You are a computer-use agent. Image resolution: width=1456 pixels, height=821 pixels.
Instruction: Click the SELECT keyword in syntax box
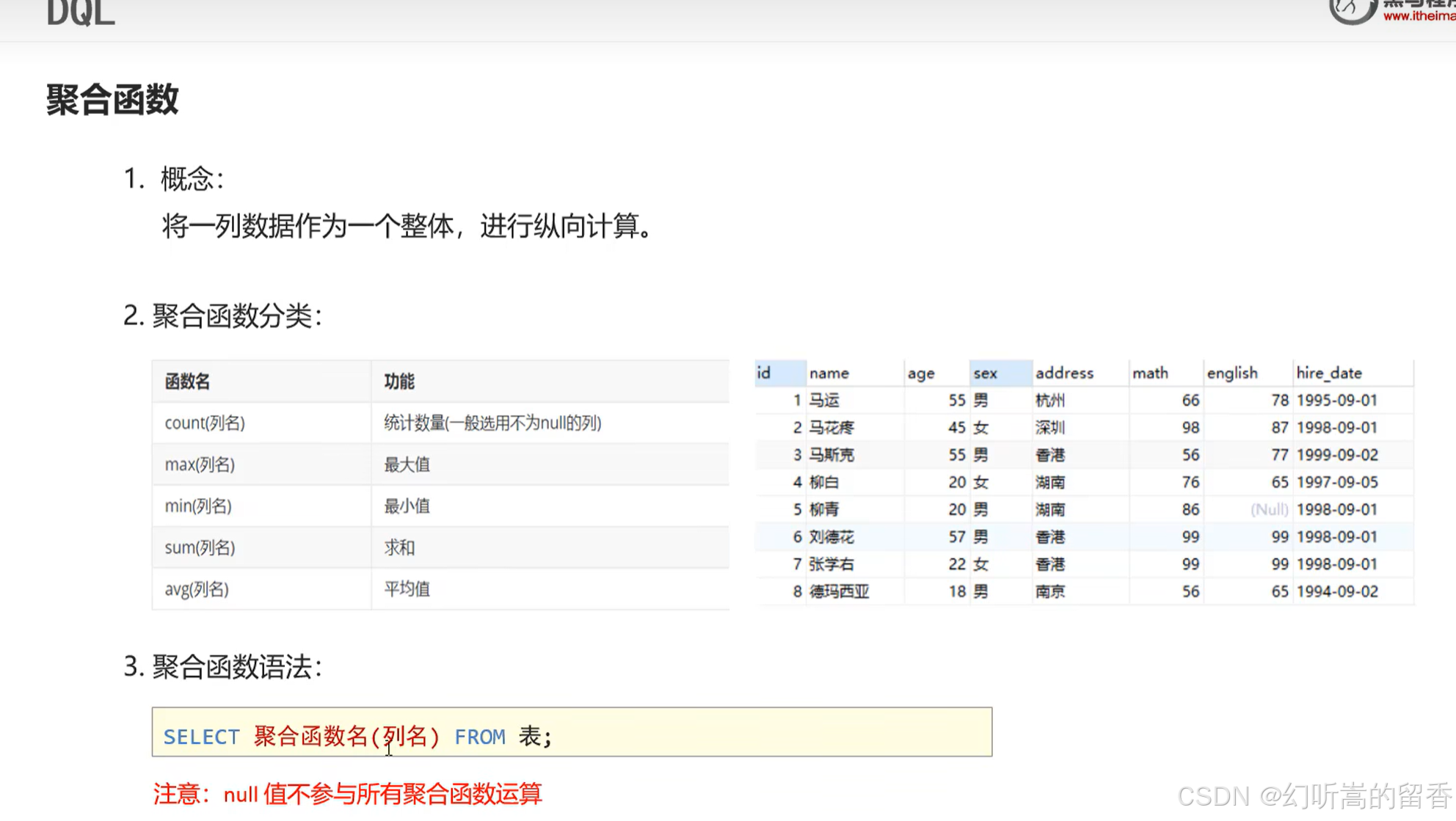tap(201, 737)
